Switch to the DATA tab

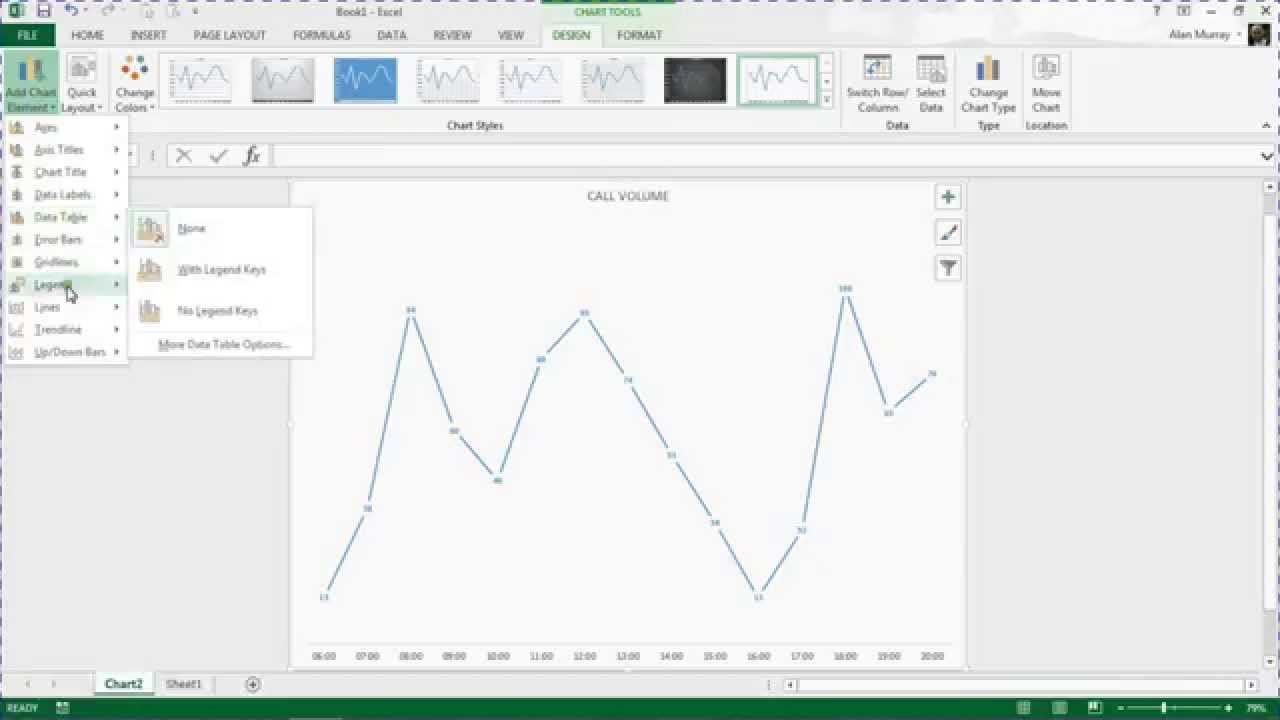click(x=391, y=35)
